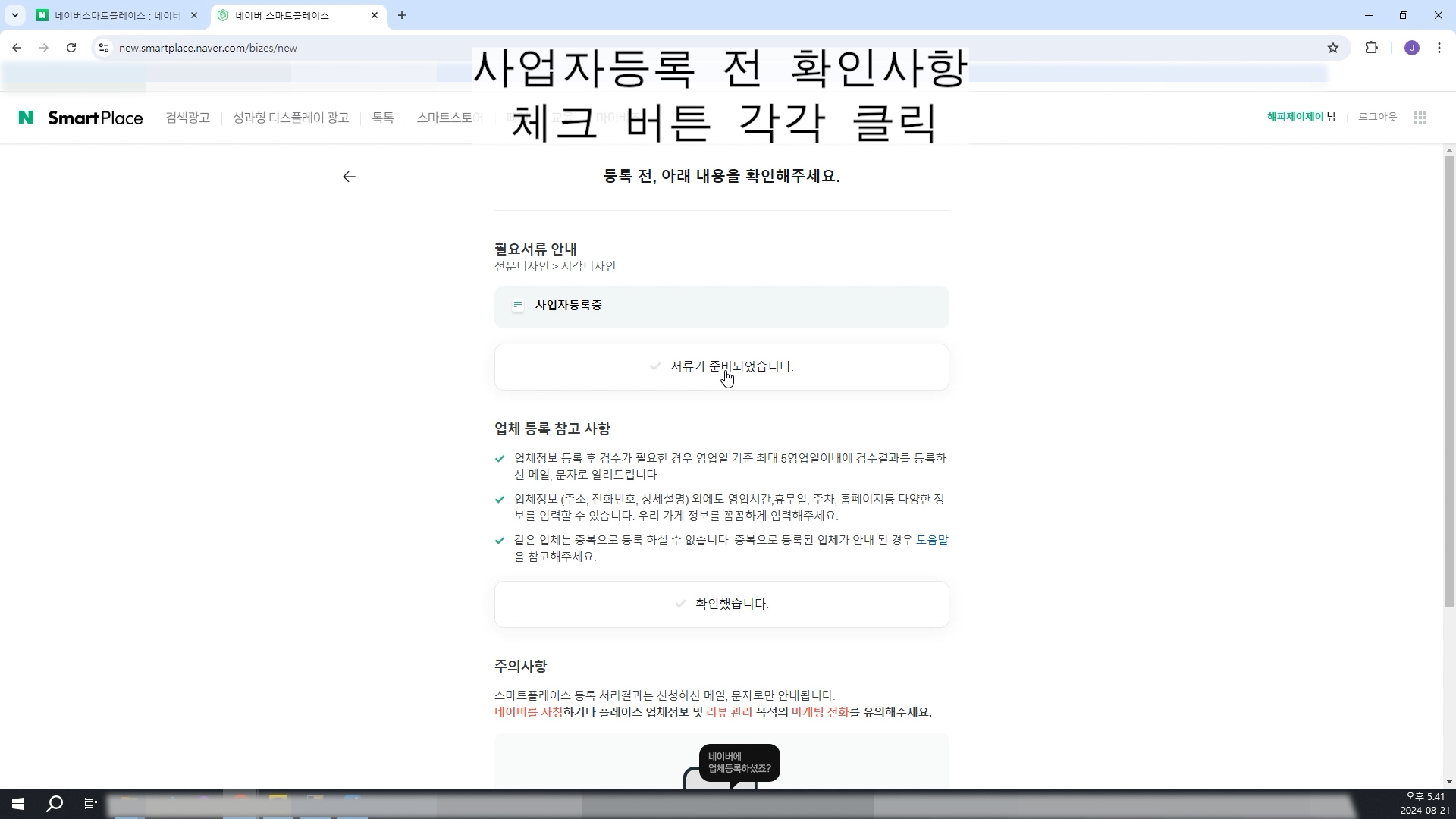
Task: Reload the page with the refresh icon
Action: [x=71, y=48]
